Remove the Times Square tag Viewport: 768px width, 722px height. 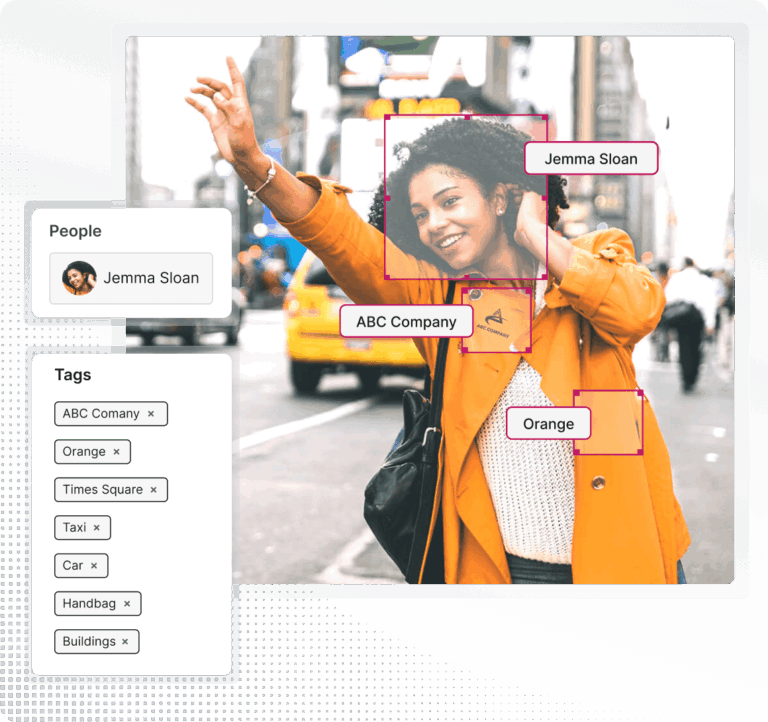coord(153,490)
